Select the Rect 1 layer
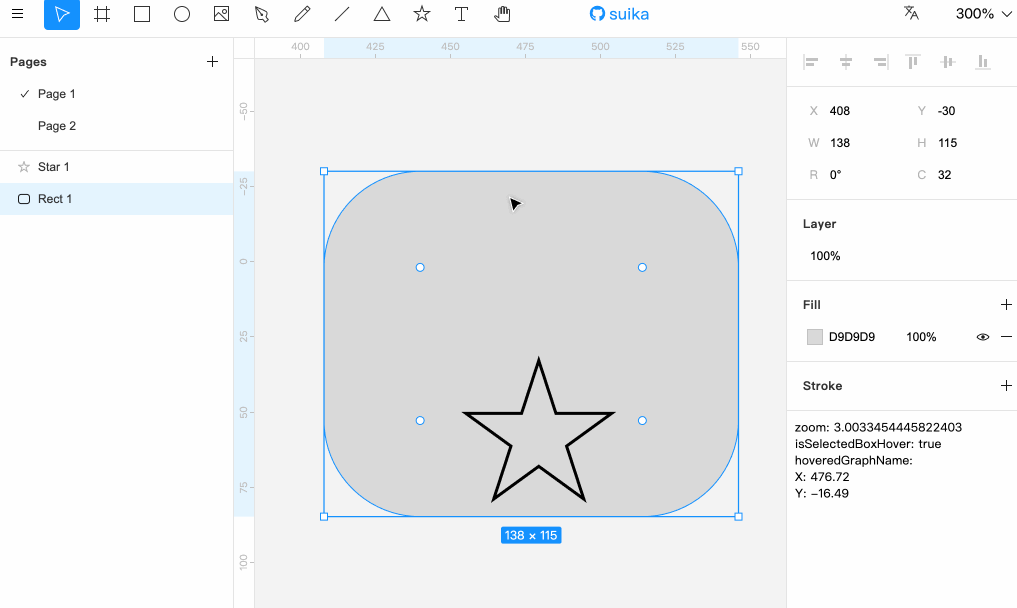Viewport: 1017px width, 608px height. tap(117, 199)
